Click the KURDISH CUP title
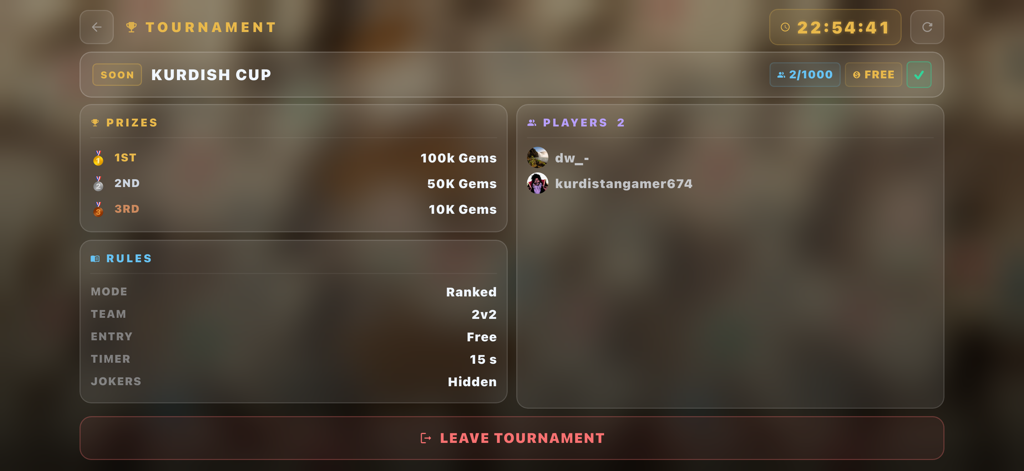1024x471 pixels. (x=211, y=74)
